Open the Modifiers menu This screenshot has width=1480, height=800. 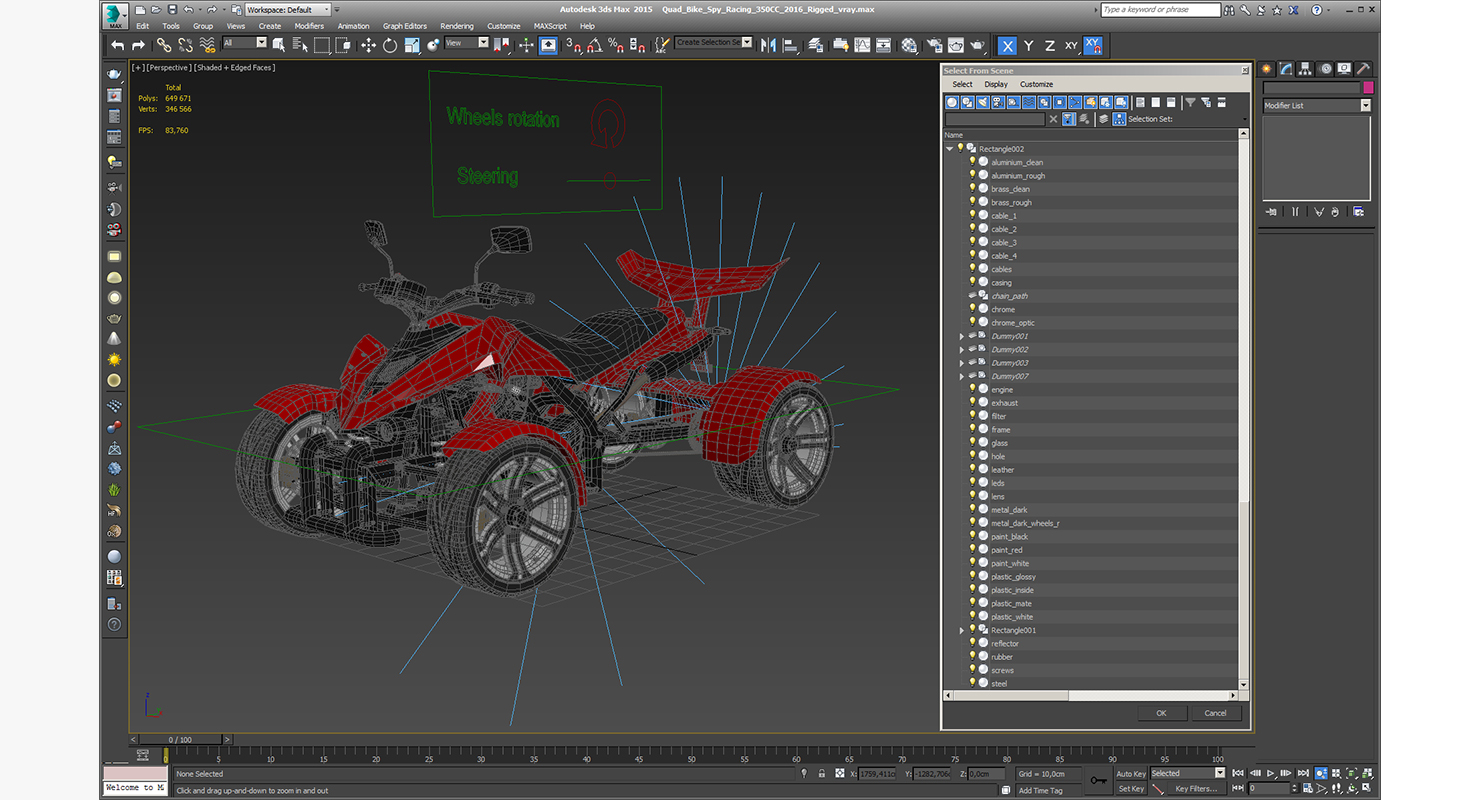[309, 26]
